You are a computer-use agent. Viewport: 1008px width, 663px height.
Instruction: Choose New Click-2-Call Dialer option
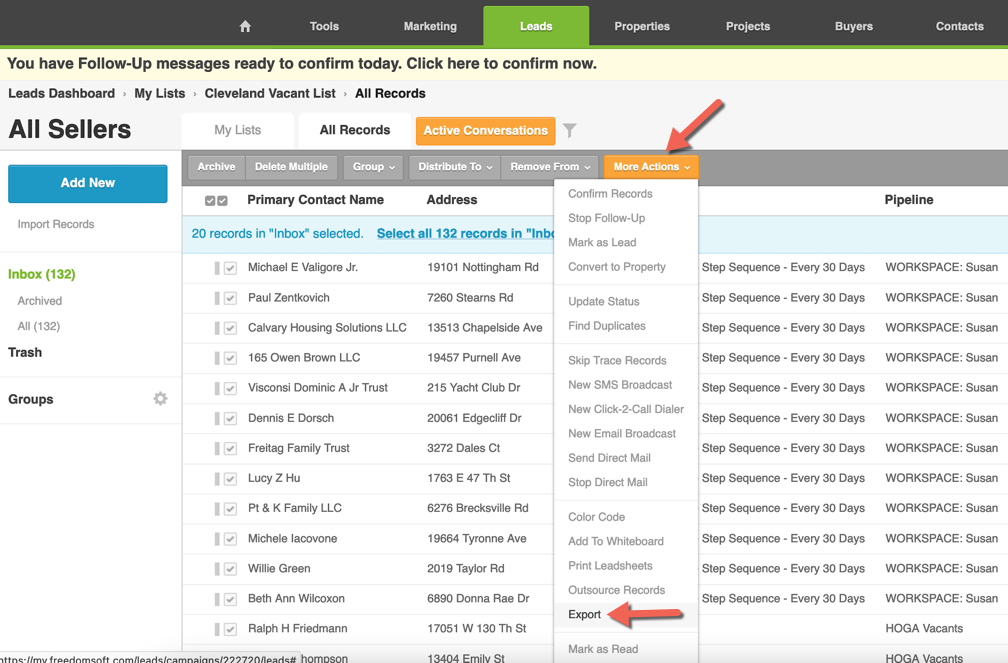[626, 410]
